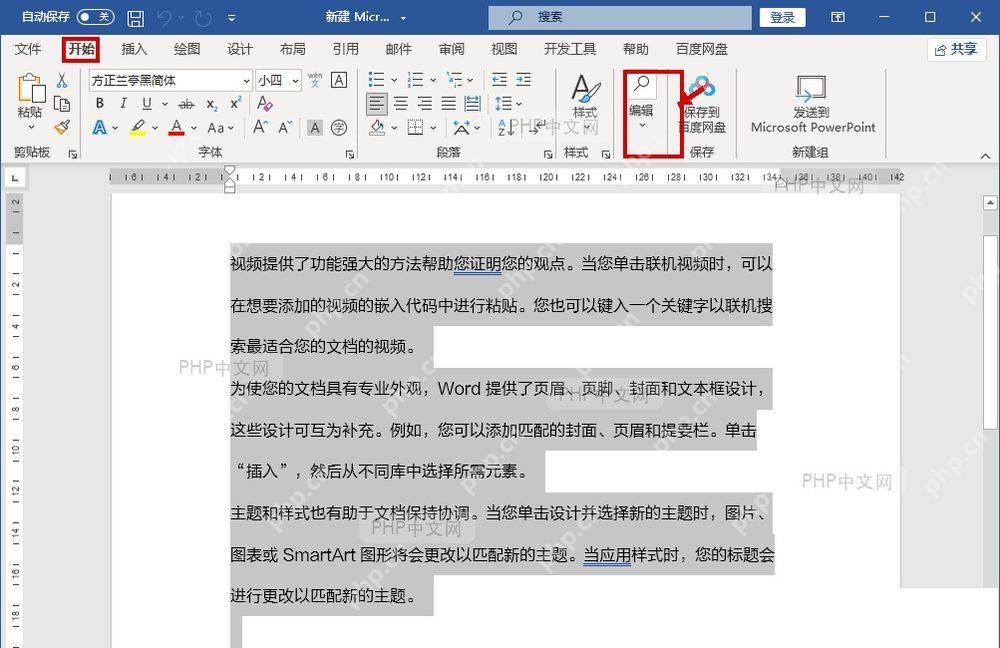Image resolution: width=1000 pixels, height=648 pixels.
Task: Click the 搜索 search box
Action: pyautogui.click(x=620, y=17)
